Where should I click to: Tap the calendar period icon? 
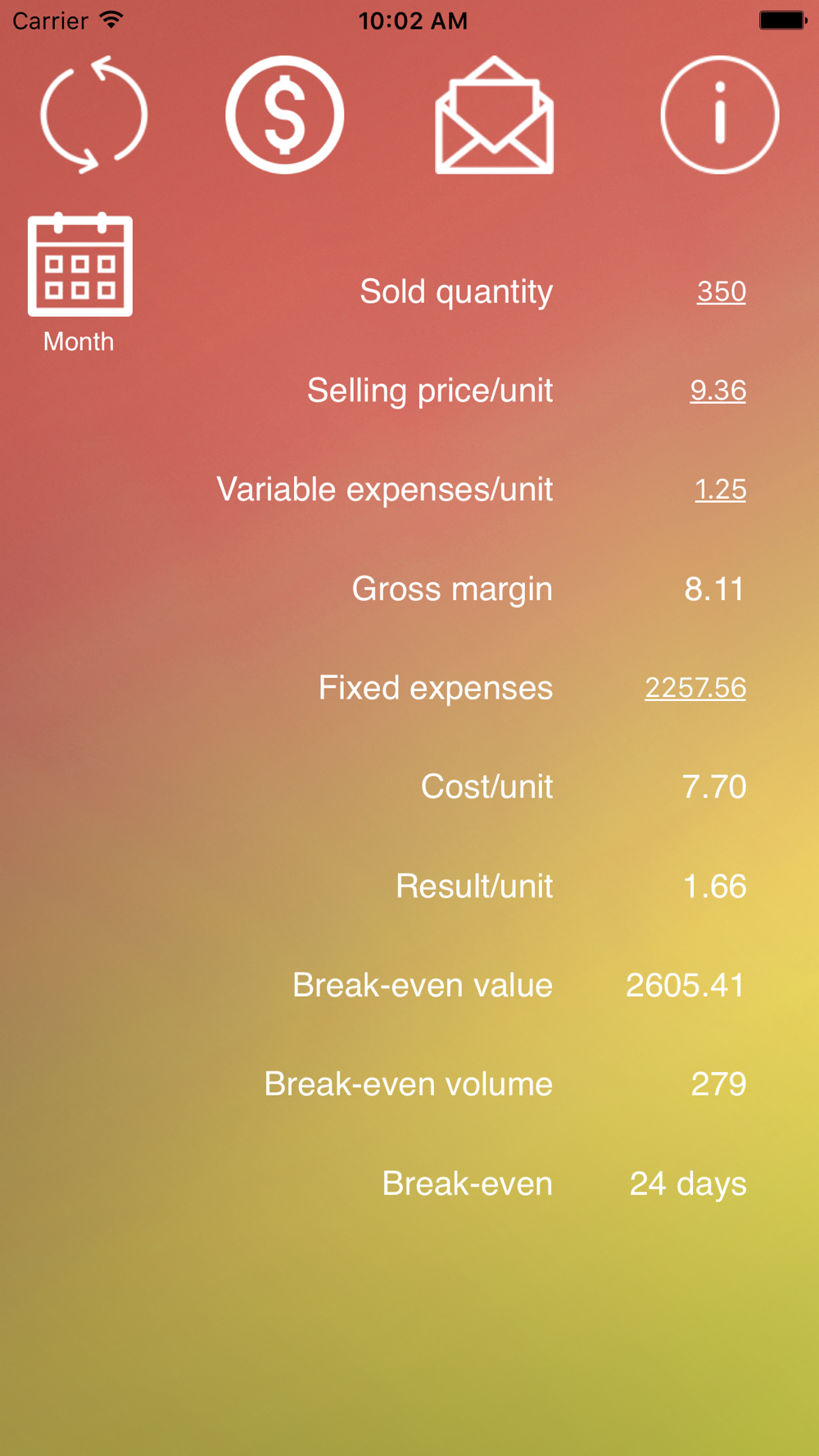point(80,264)
